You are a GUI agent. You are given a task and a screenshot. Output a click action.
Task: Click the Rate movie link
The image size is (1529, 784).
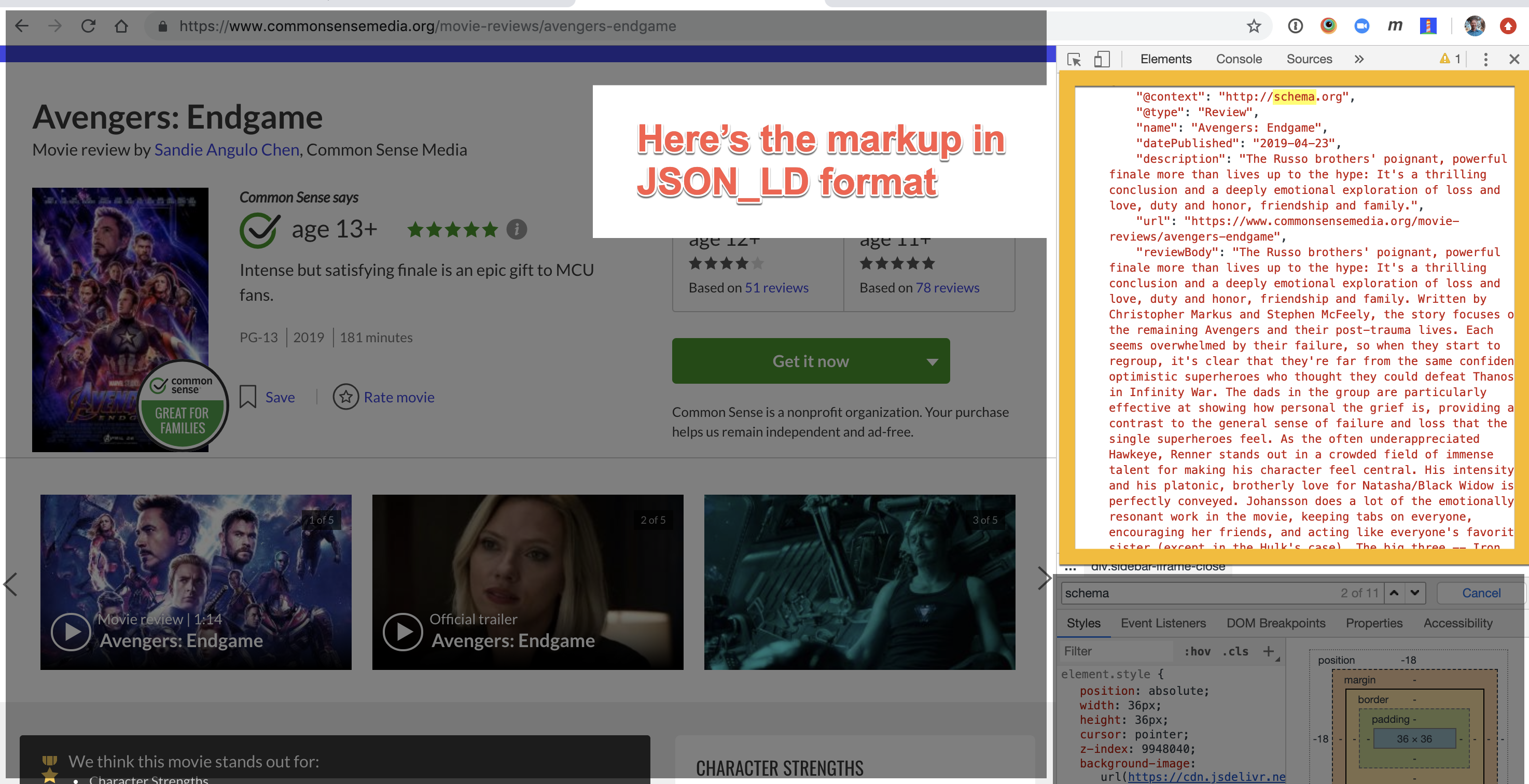click(x=399, y=397)
